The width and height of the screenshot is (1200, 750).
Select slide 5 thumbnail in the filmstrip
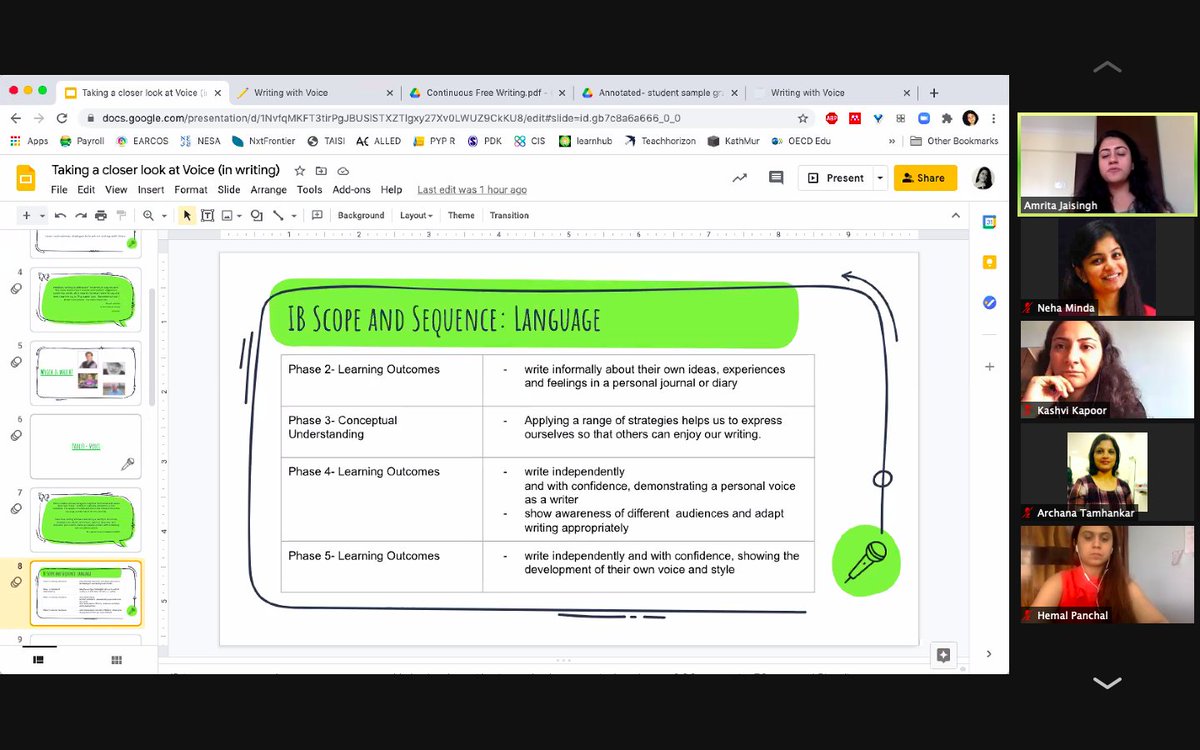point(85,374)
